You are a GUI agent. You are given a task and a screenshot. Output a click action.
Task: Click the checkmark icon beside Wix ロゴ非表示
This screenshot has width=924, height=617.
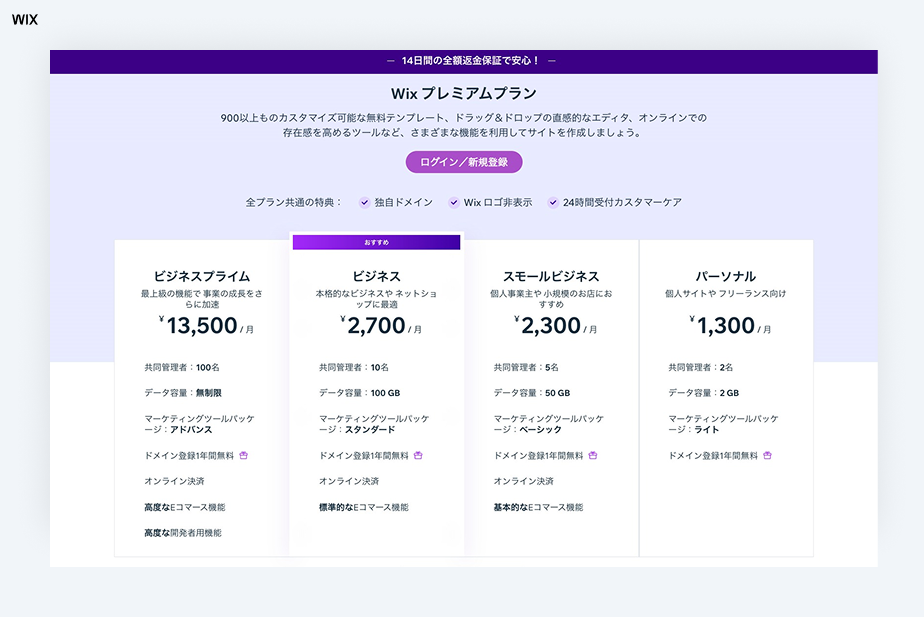tap(454, 203)
